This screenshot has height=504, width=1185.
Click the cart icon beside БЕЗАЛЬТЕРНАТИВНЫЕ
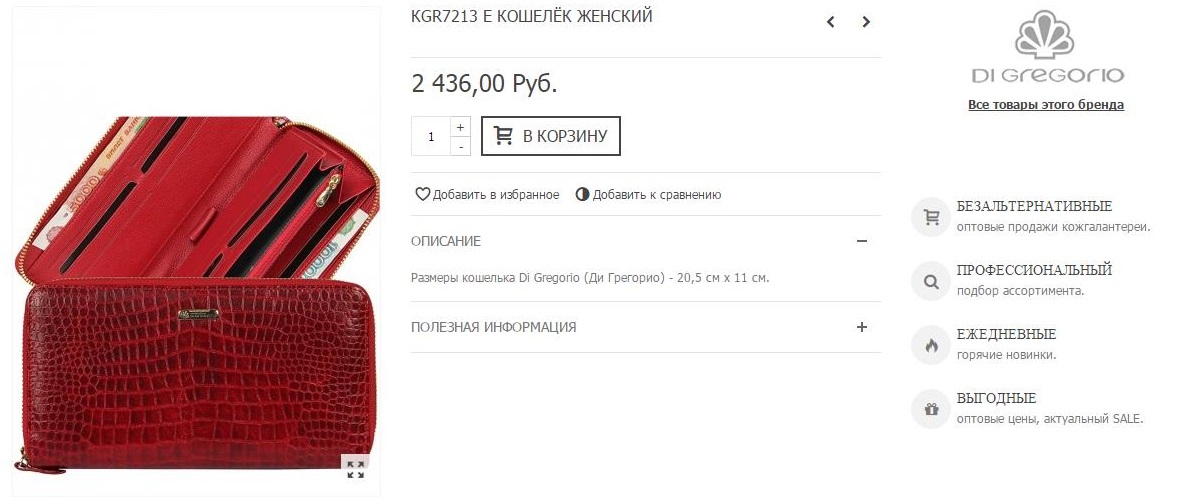(x=930, y=217)
